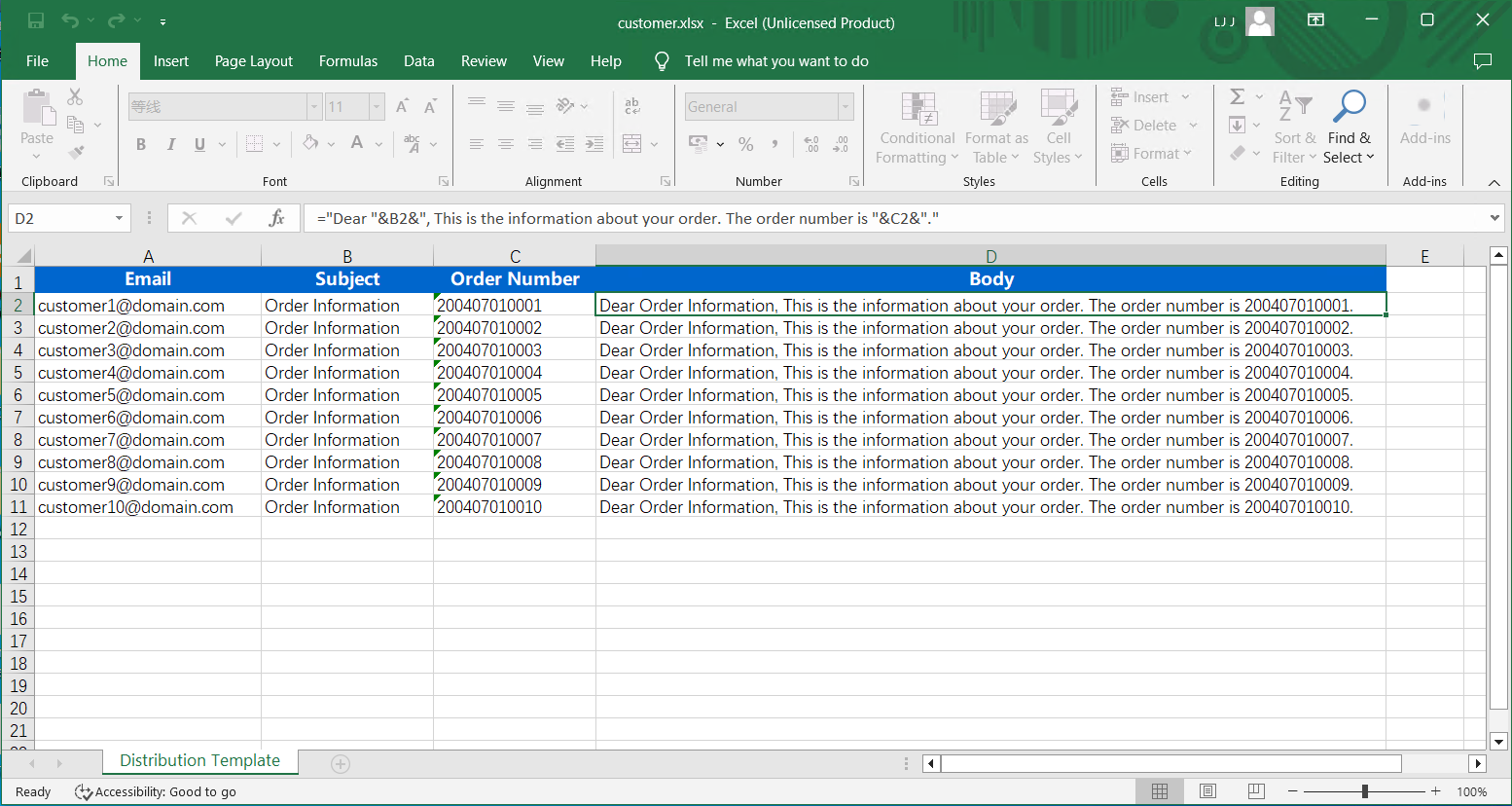The height and width of the screenshot is (806, 1512).
Task: Click the Format cells button
Action: click(x=1151, y=154)
